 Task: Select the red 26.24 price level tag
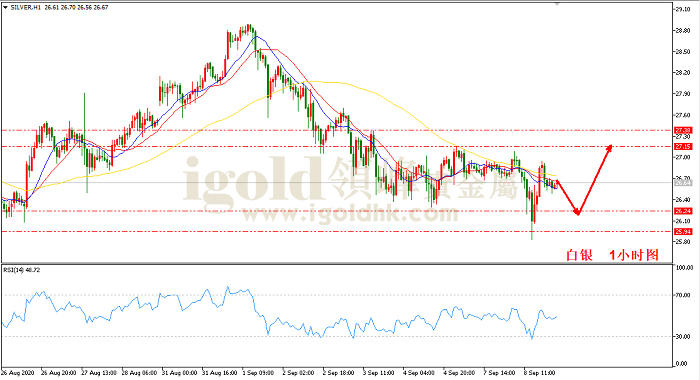coord(683,211)
